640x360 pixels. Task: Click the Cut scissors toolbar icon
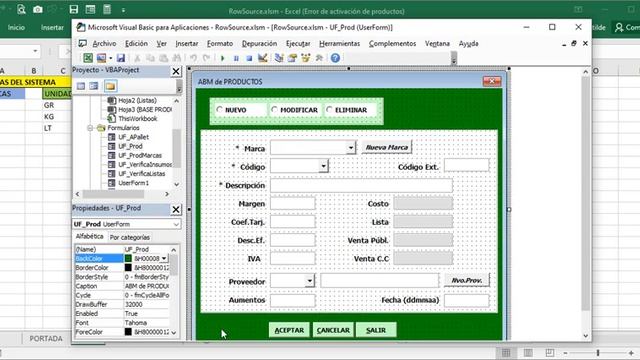pyautogui.click(x=138, y=58)
